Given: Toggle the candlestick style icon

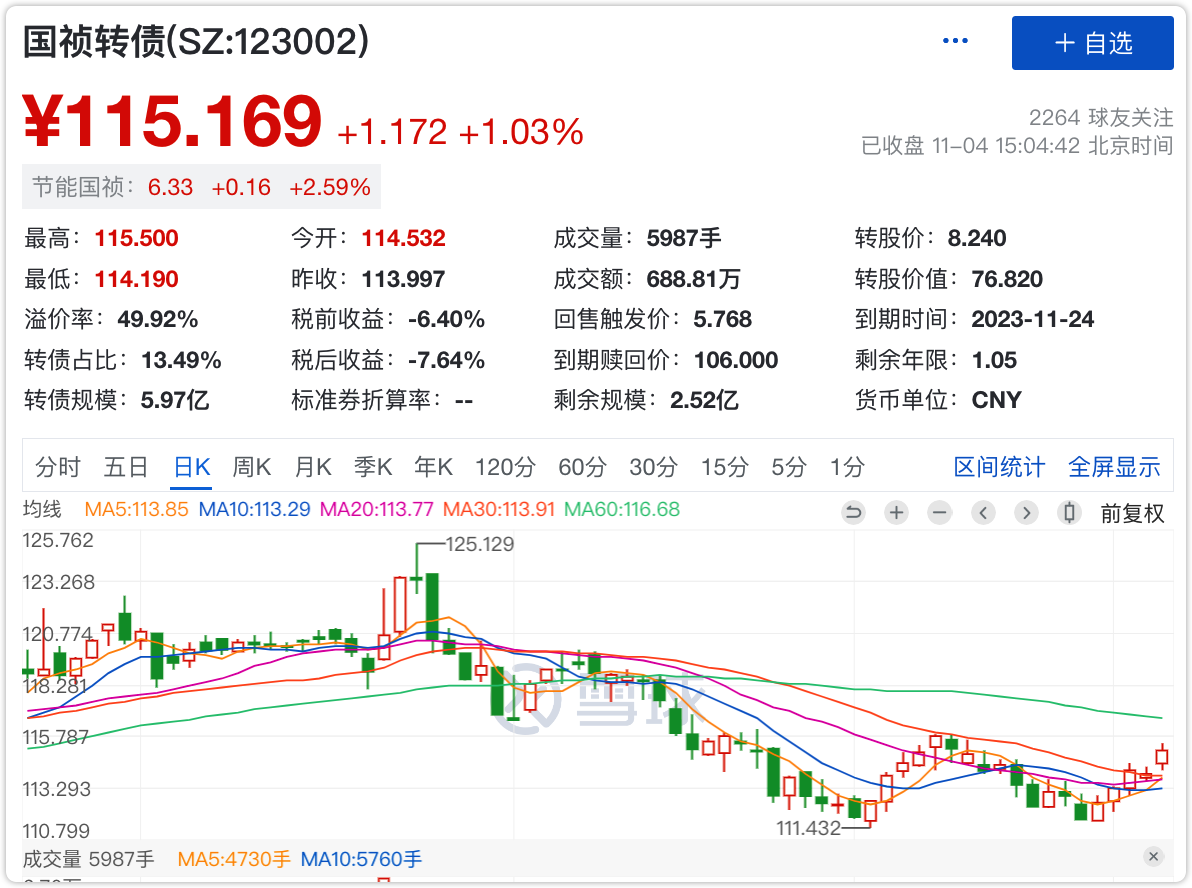Looking at the screenshot, I should [x=1069, y=513].
